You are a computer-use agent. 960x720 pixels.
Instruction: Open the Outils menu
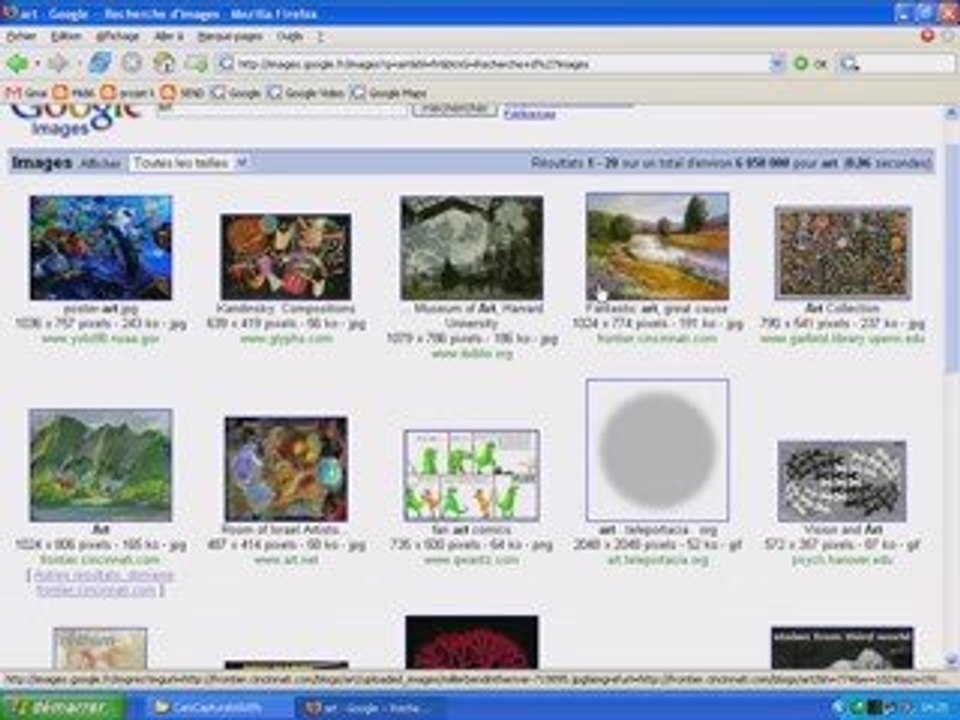pos(290,37)
